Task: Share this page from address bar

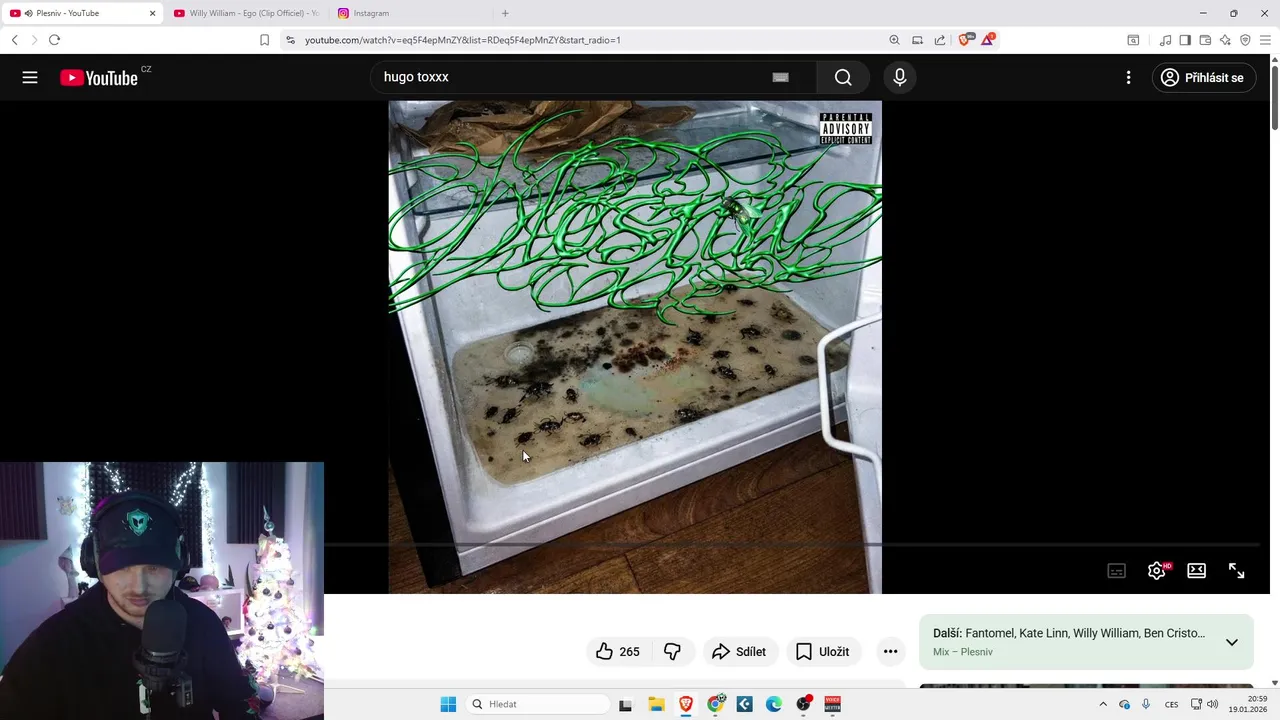Action: [x=940, y=40]
